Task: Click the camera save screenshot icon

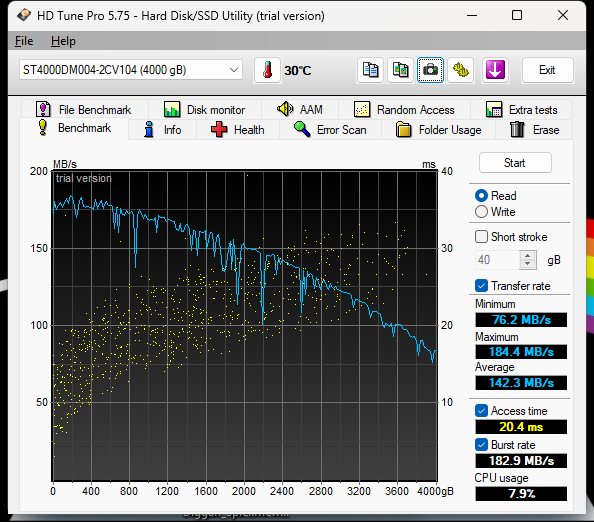Action: [430, 70]
